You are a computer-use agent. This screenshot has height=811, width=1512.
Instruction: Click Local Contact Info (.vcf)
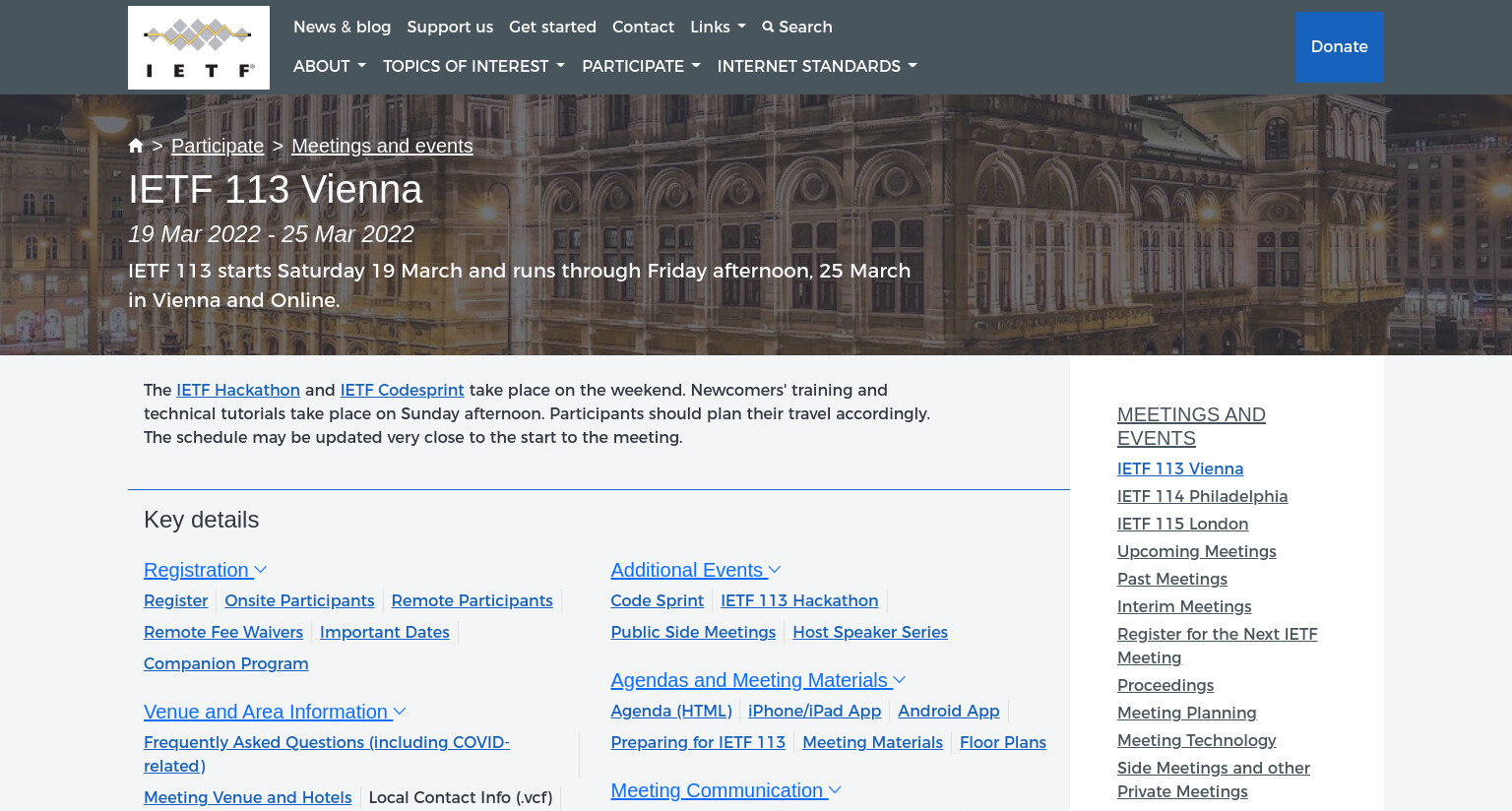point(461,797)
